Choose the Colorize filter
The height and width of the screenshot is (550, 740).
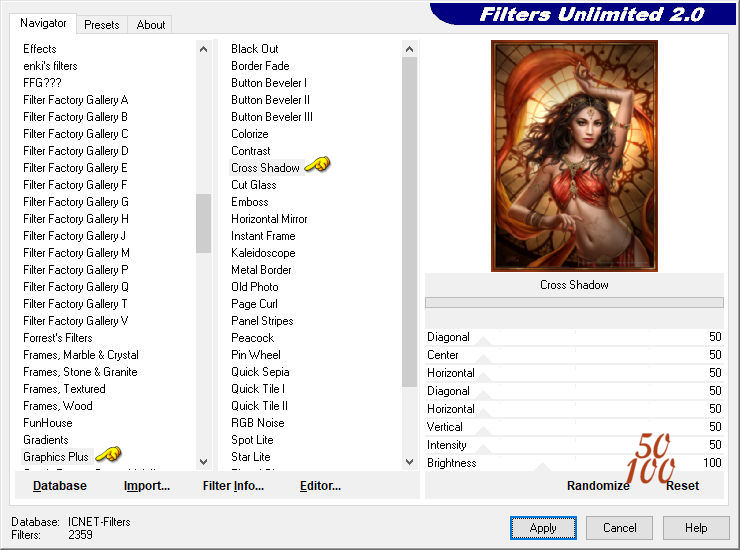point(250,134)
